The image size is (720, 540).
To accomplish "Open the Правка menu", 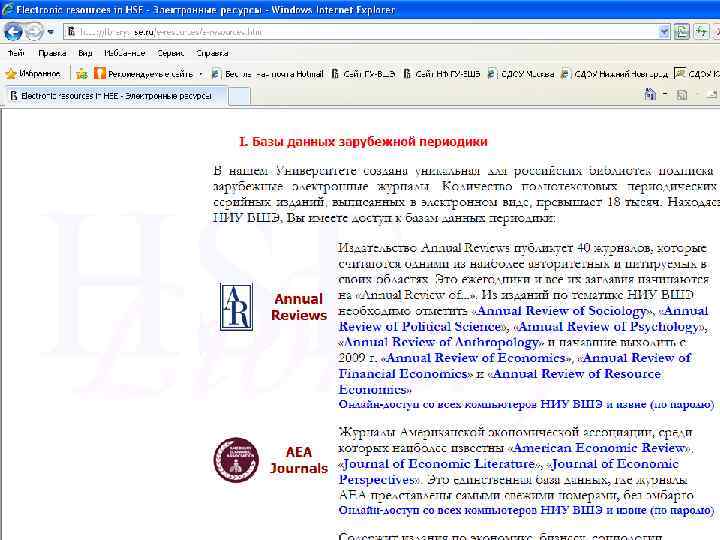I will pyautogui.click(x=52, y=53).
